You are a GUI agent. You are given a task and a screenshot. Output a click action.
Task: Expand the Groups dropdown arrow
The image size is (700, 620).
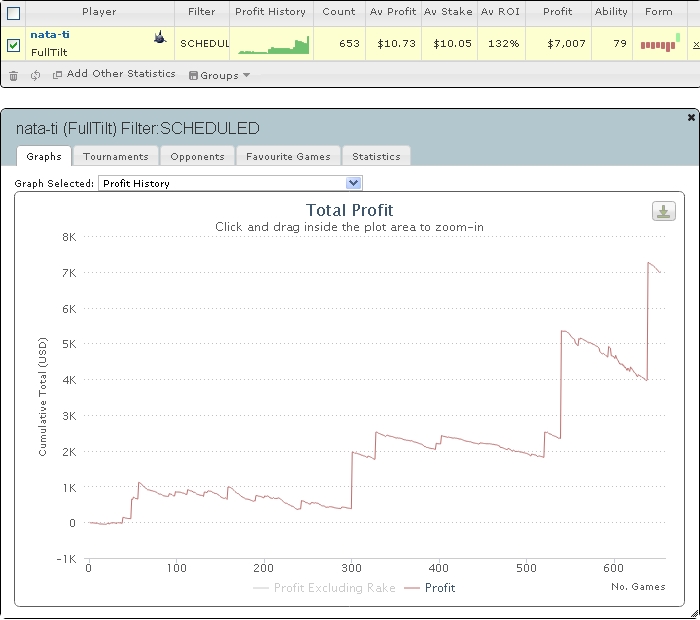(246, 75)
